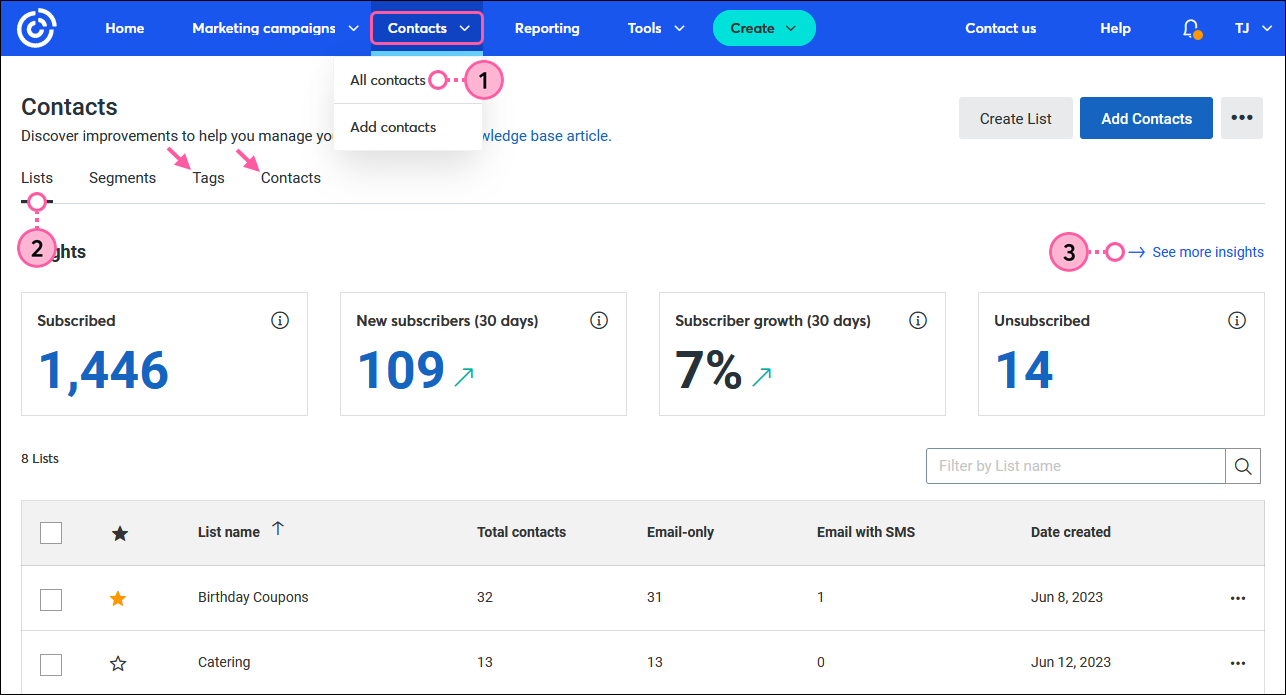The image size is (1286, 695).
Task: Expand the TJ account menu
Action: tap(1251, 28)
